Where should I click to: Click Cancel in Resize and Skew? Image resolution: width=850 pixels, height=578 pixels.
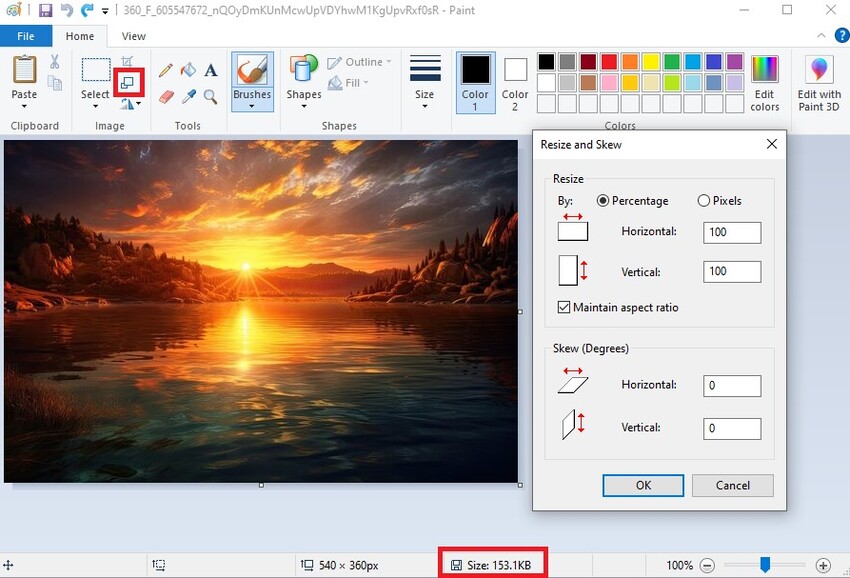coord(732,485)
